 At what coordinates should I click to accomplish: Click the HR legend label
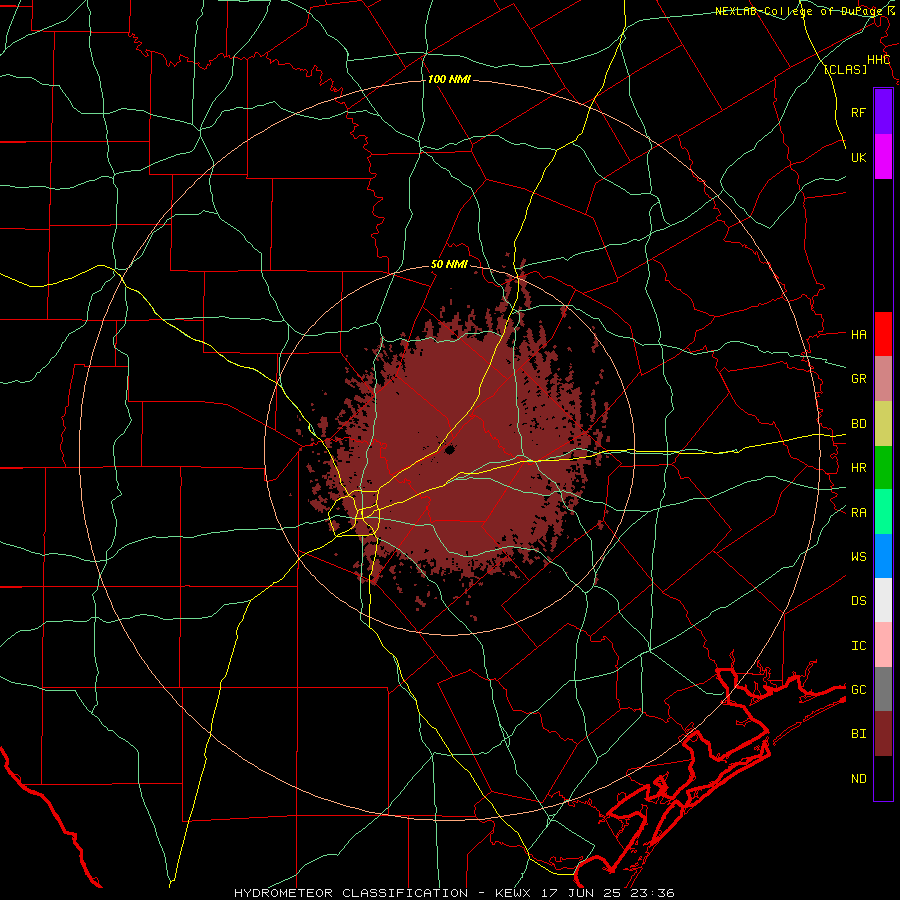pyautogui.click(x=858, y=468)
